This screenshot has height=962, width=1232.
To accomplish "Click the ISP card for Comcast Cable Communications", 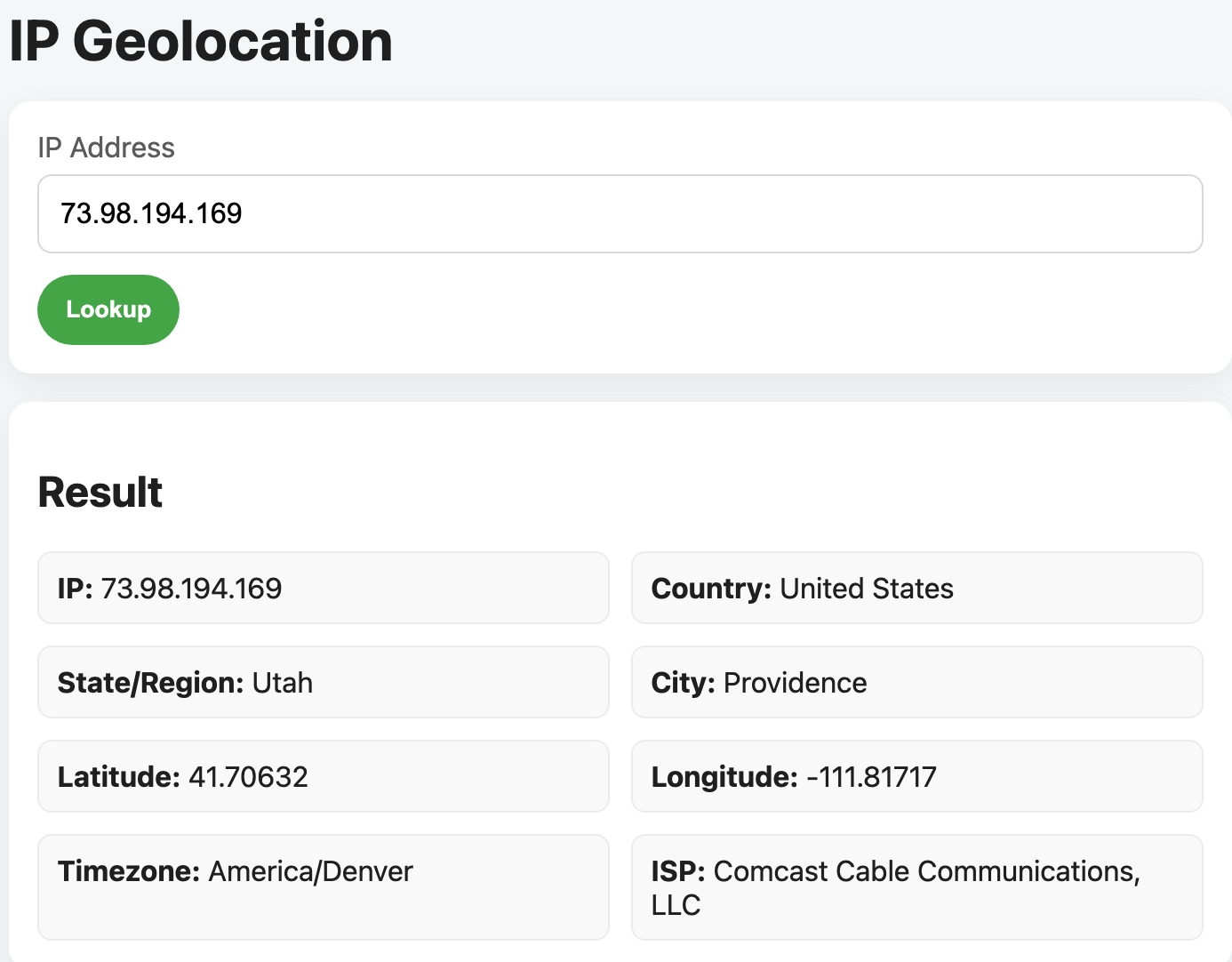I will click(x=916, y=886).
